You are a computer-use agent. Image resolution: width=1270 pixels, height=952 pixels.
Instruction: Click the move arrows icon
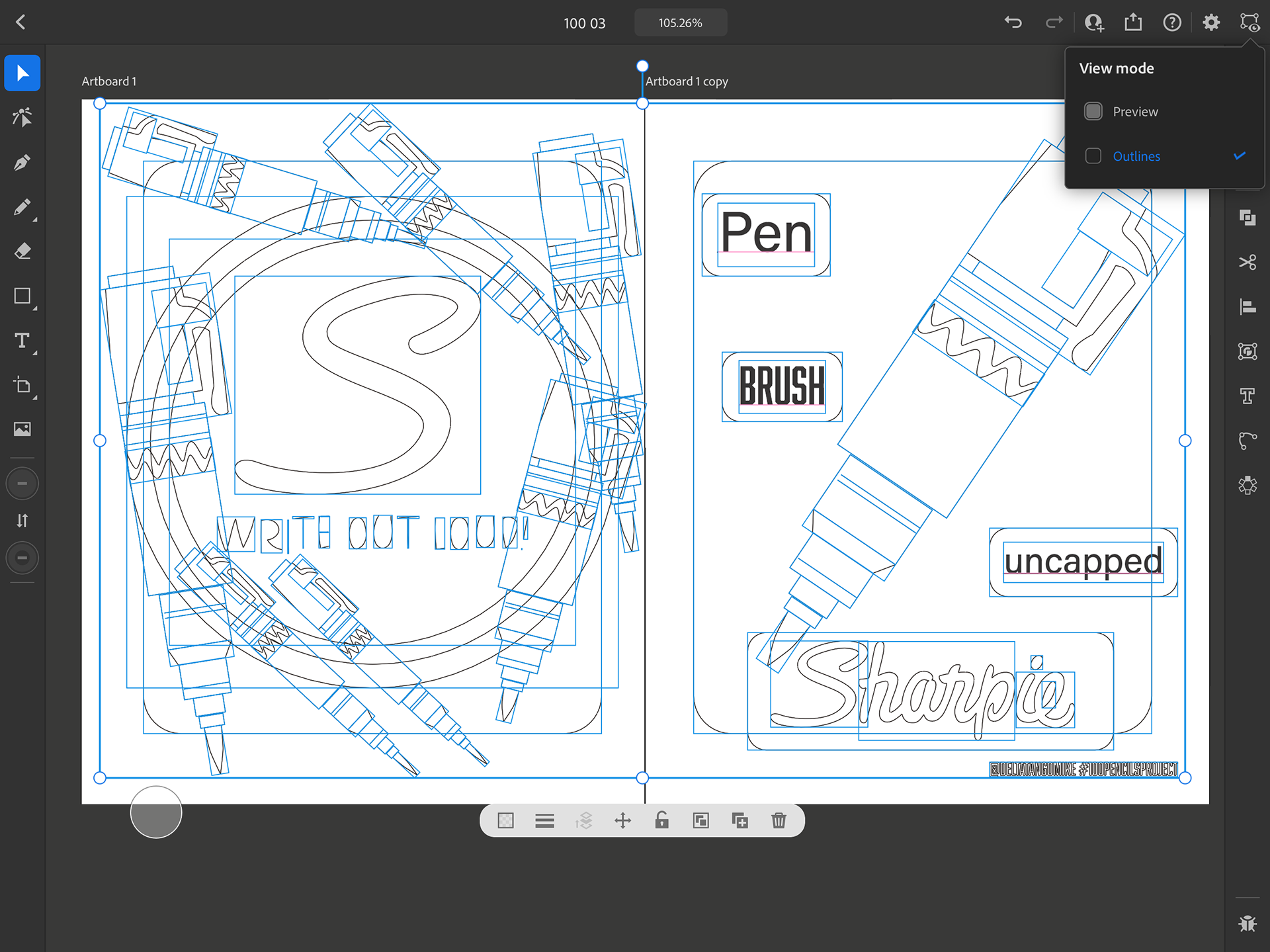point(622,821)
